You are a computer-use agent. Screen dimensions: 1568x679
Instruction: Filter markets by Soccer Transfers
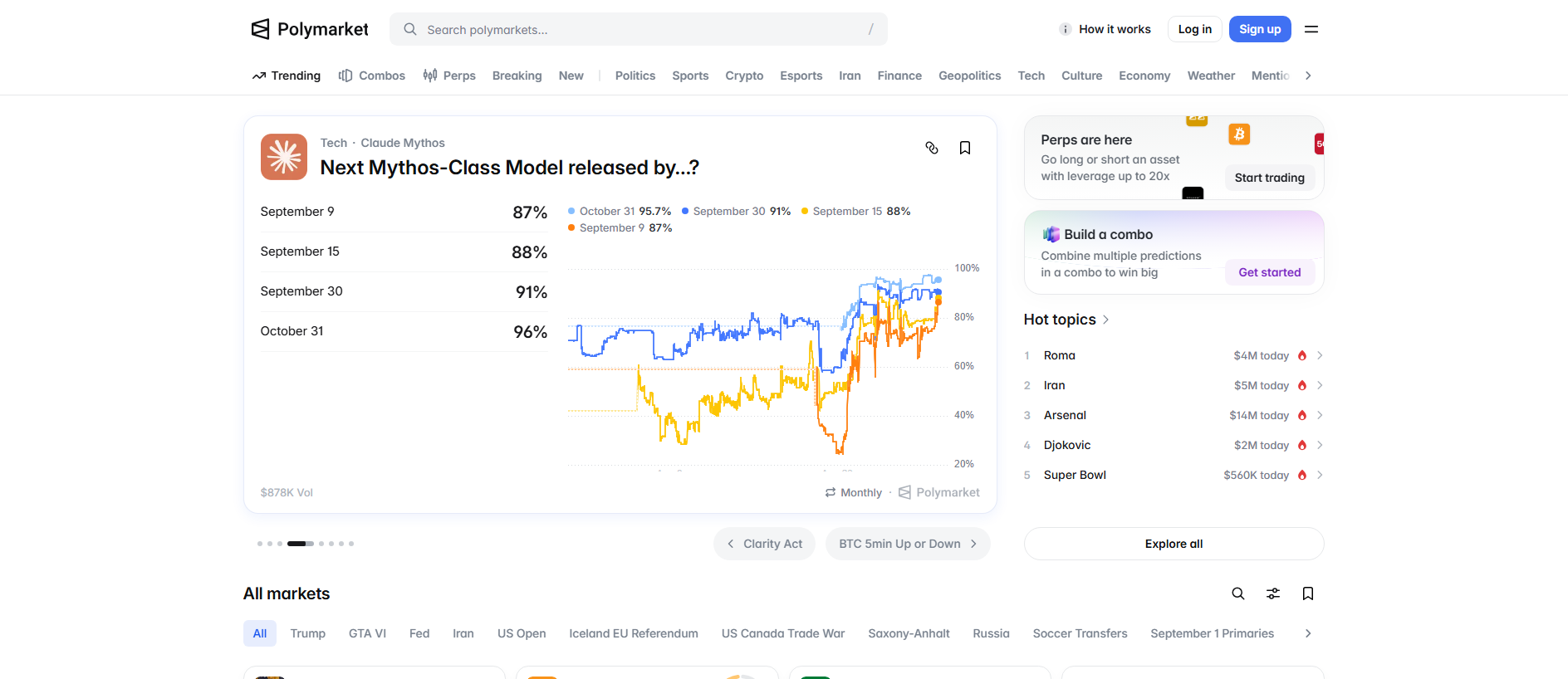pos(1080,633)
